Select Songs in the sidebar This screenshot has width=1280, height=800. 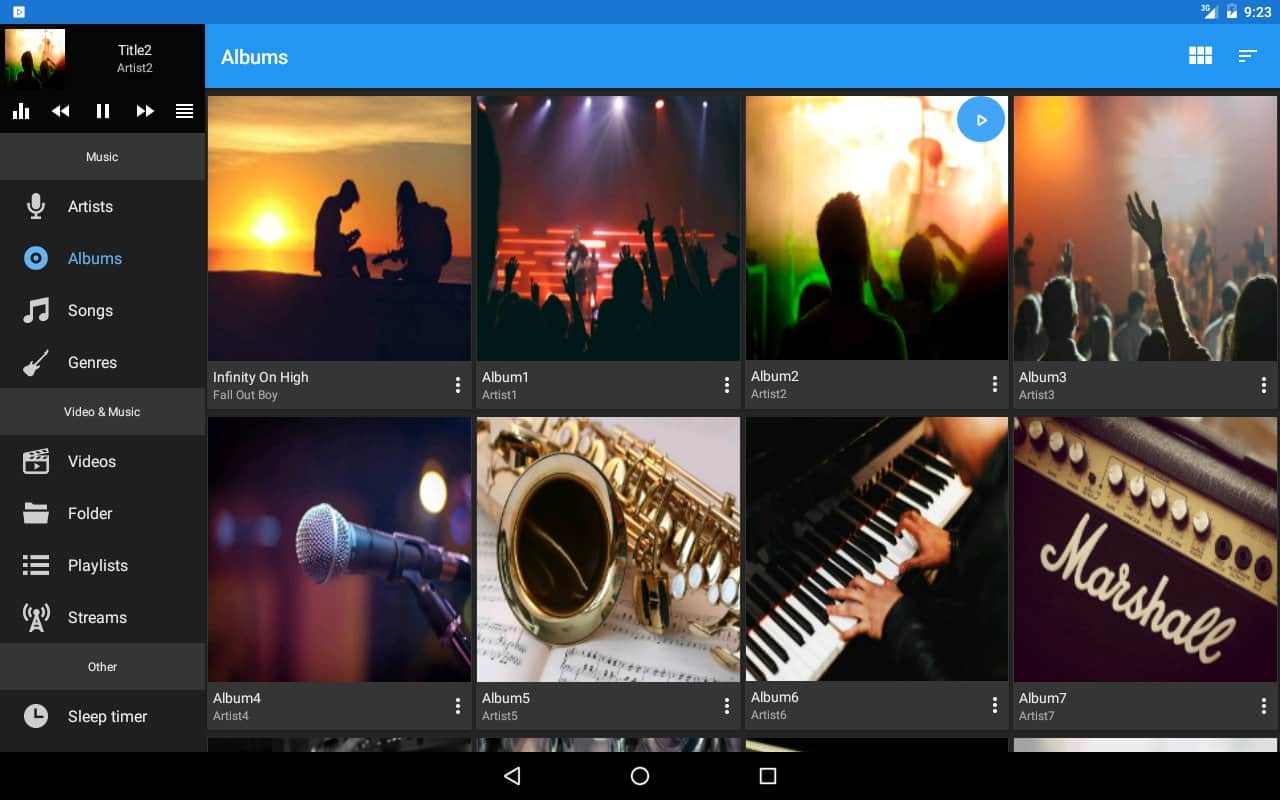coord(90,311)
